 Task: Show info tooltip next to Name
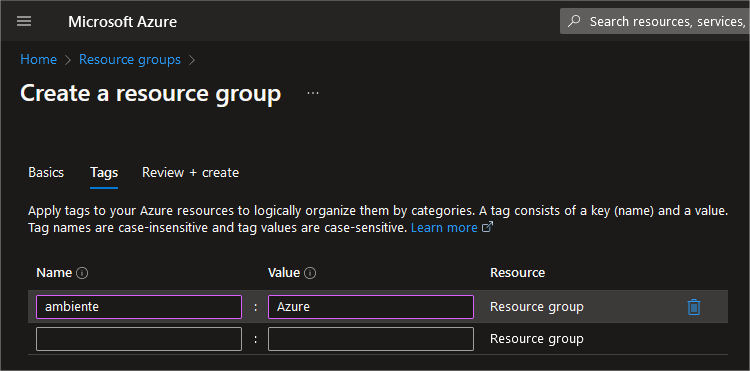coord(82,273)
